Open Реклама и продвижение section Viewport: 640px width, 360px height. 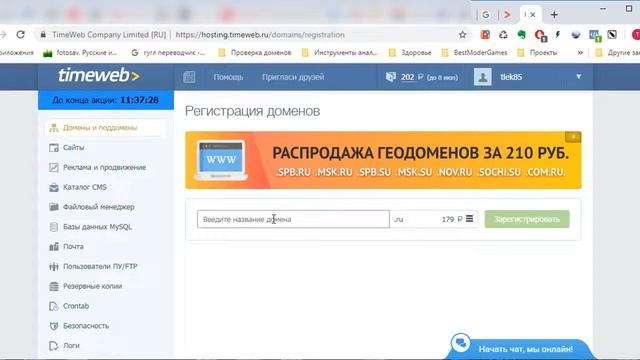pyautogui.click(x=104, y=167)
